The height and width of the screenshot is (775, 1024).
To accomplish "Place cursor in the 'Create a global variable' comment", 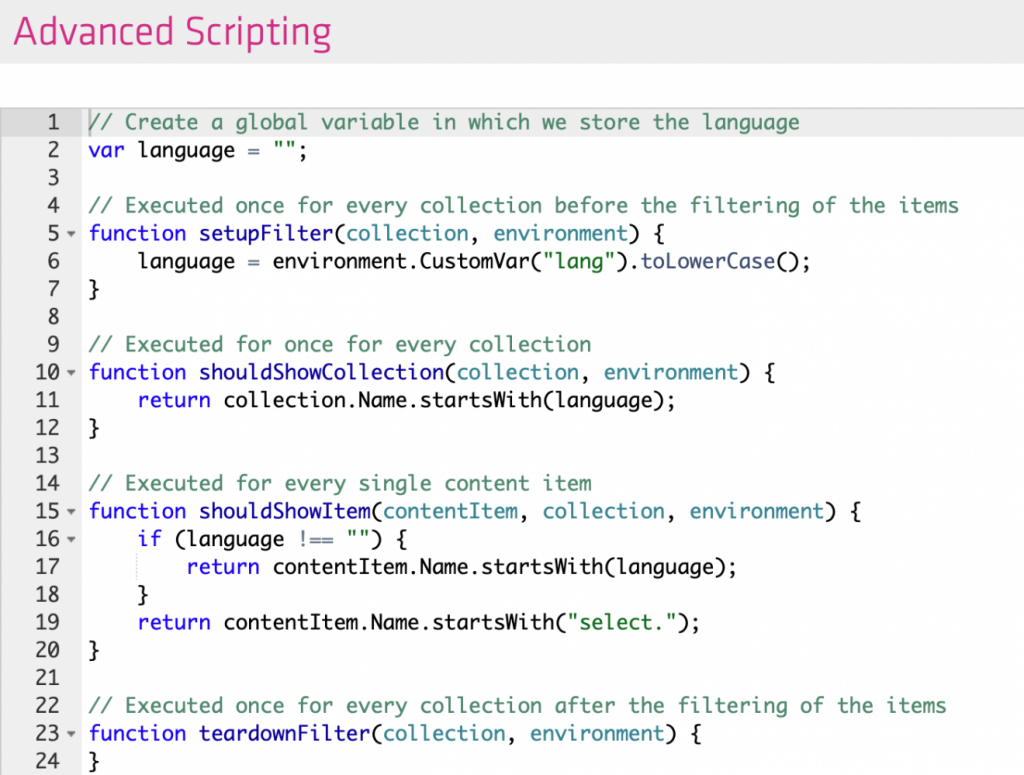I will pyautogui.click(x=444, y=122).
